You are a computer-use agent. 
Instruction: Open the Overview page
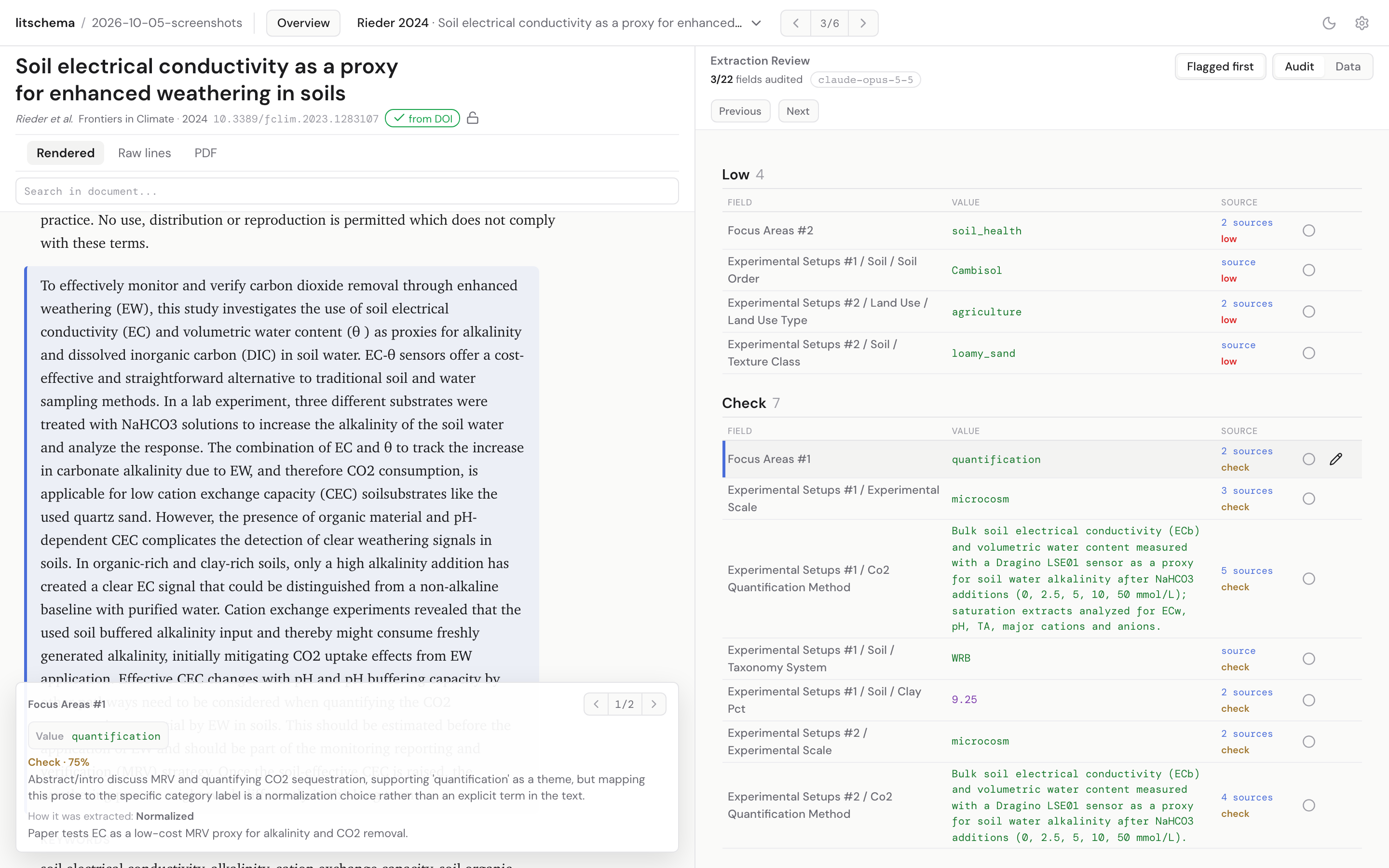click(x=303, y=23)
